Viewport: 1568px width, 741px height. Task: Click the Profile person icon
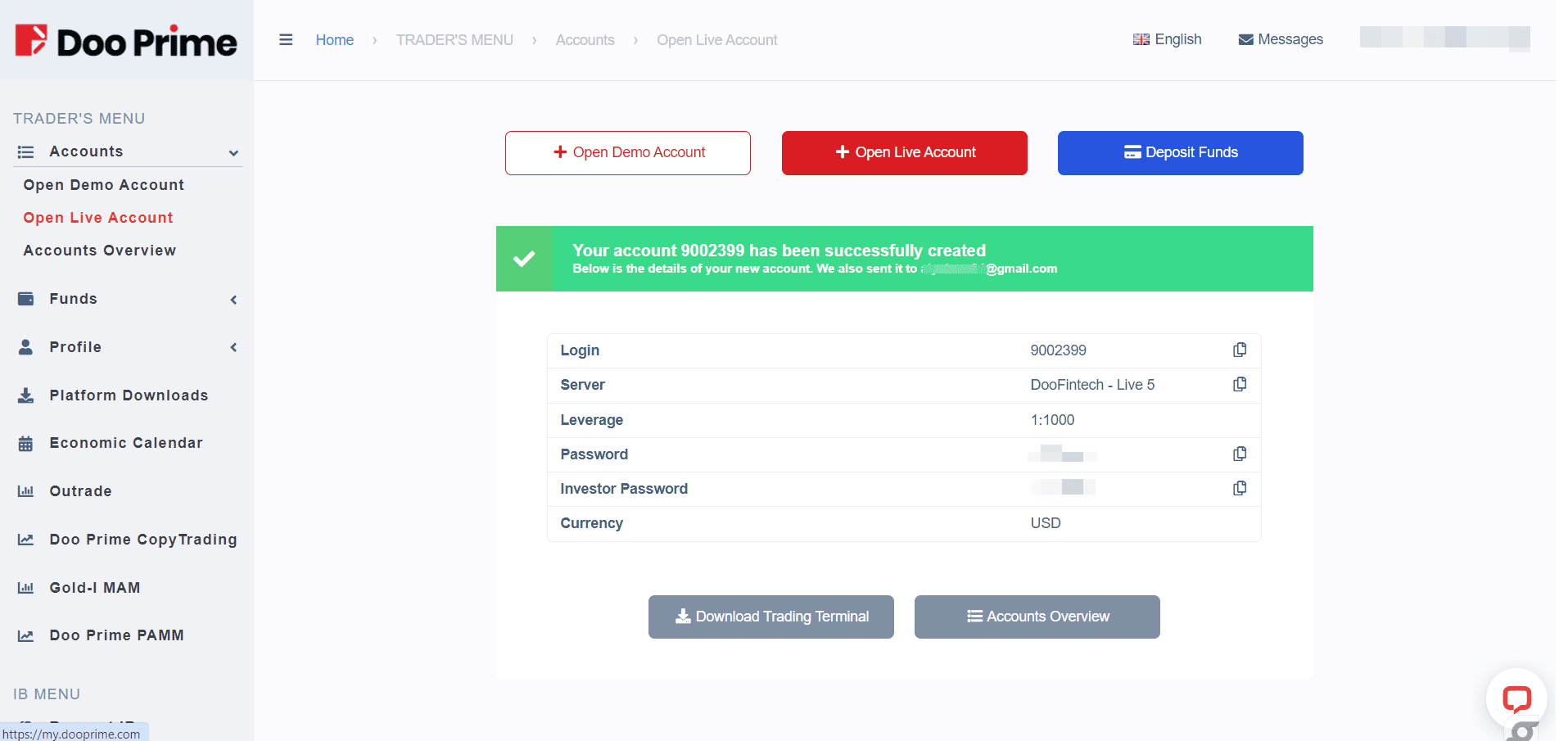26,347
